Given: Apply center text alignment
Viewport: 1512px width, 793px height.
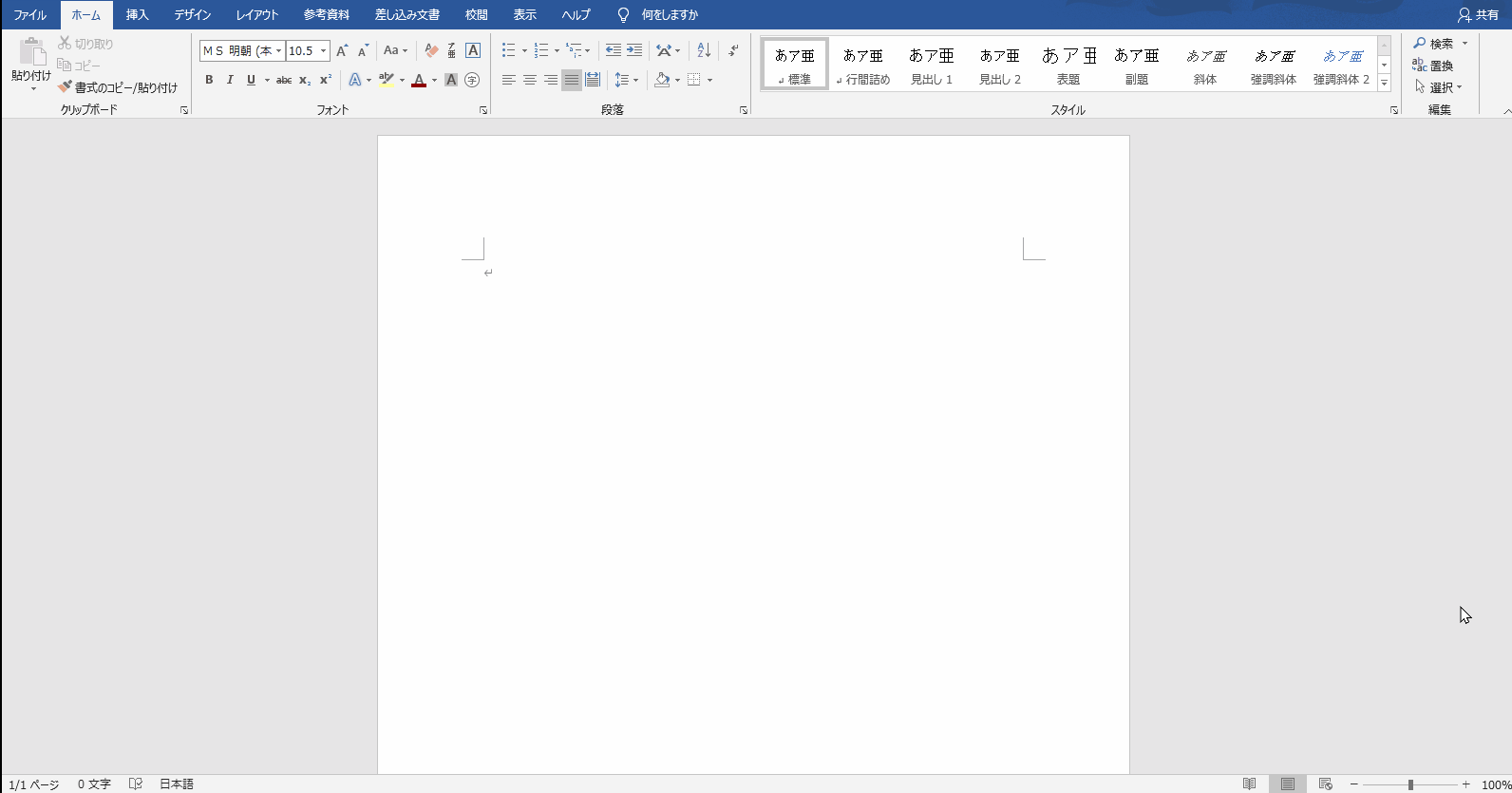Looking at the screenshot, I should pyautogui.click(x=530, y=80).
